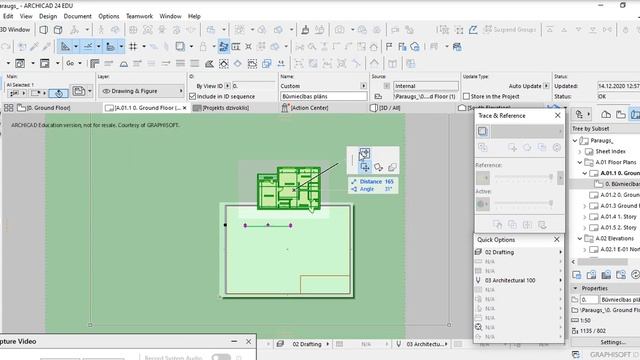The height and width of the screenshot is (360, 640).
Task: Open the Design menu
Action: (x=48, y=16)
